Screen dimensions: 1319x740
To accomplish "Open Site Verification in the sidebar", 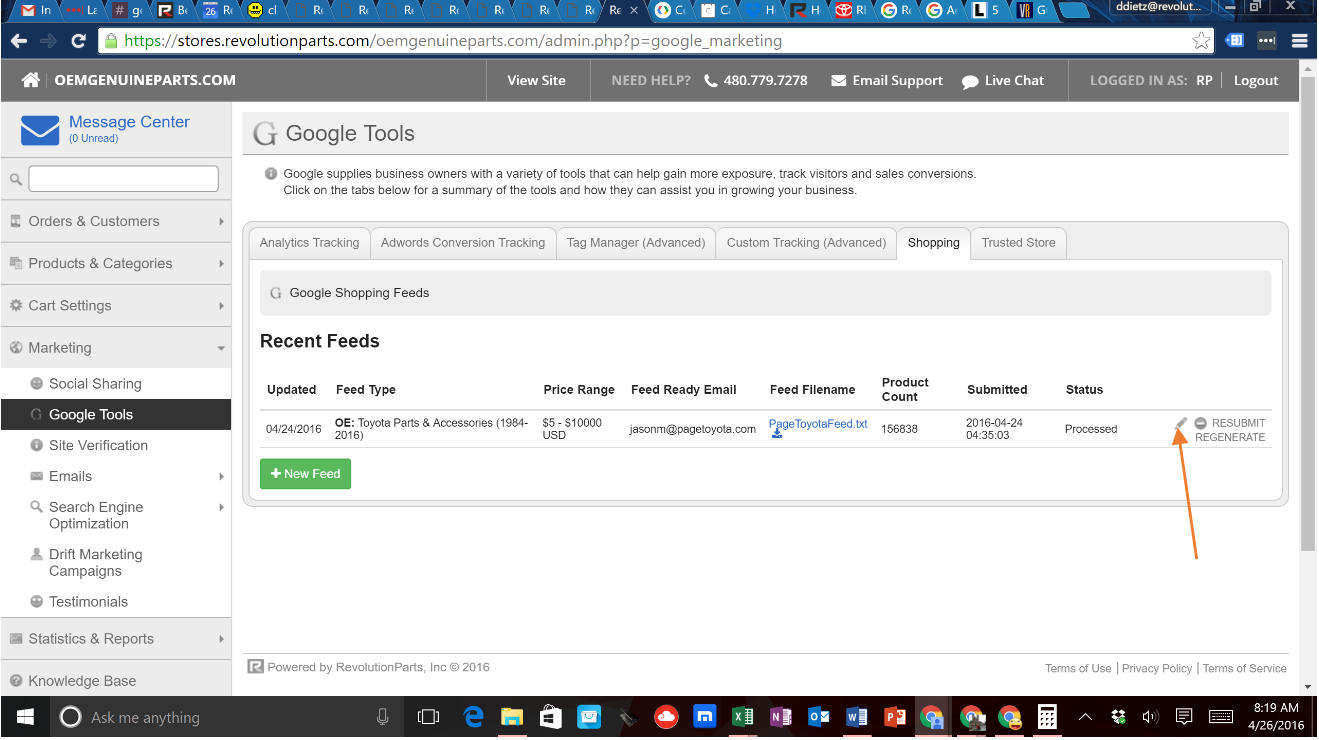I will coord(98,445).
